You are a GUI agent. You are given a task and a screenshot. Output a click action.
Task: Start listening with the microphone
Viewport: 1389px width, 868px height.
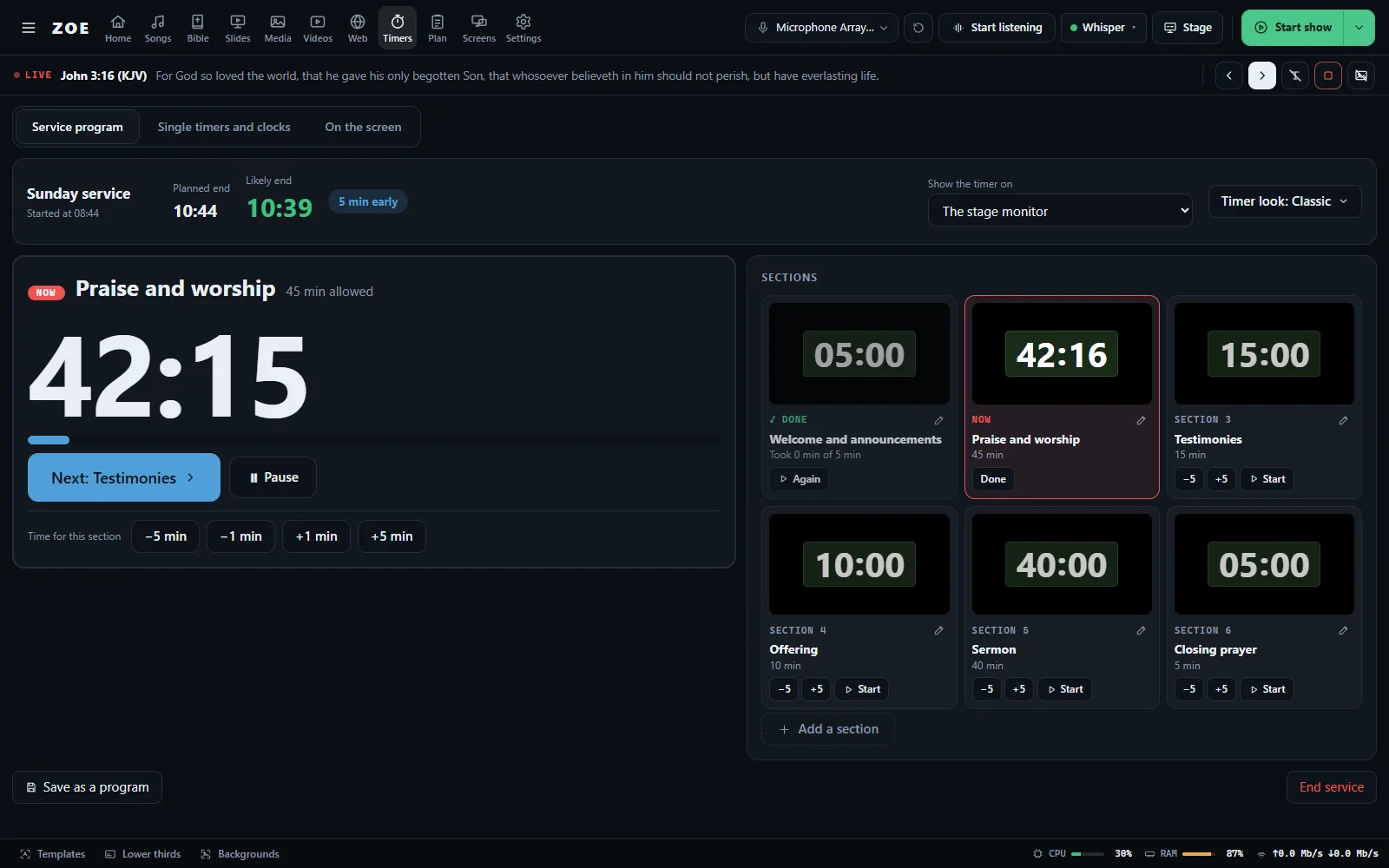(997, 28)
